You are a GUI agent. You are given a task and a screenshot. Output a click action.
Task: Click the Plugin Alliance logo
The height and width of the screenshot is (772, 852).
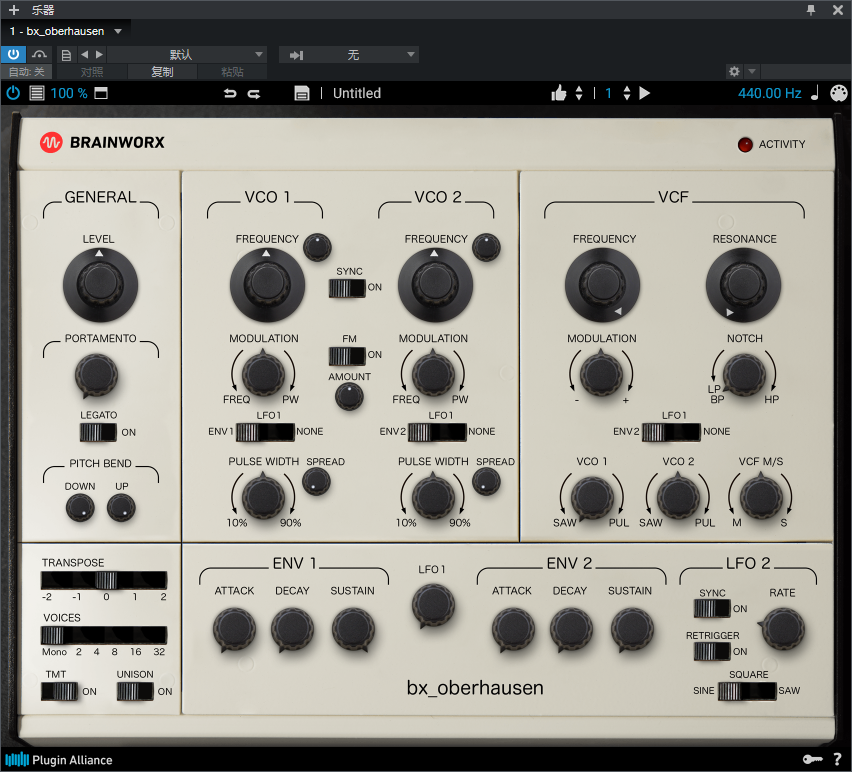59,760
